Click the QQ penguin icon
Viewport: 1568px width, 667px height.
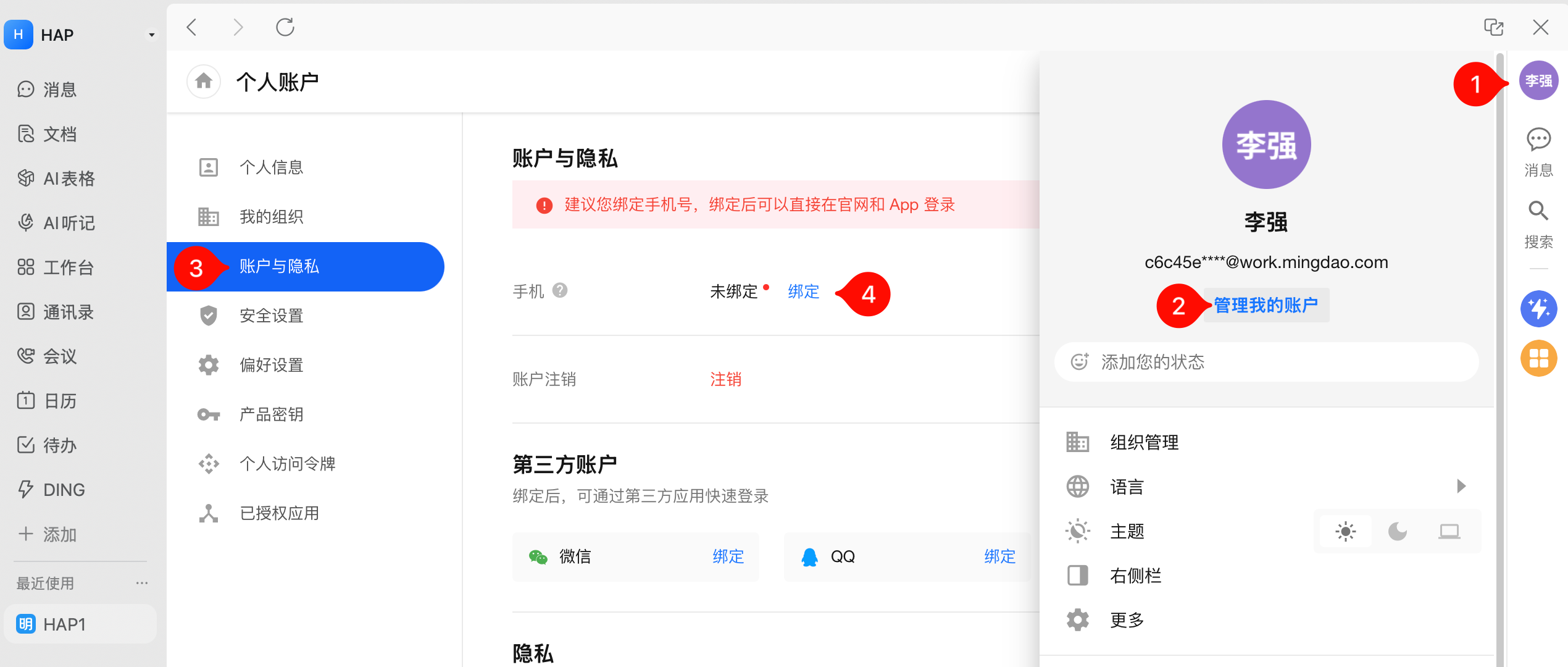[x=809, y=557]
